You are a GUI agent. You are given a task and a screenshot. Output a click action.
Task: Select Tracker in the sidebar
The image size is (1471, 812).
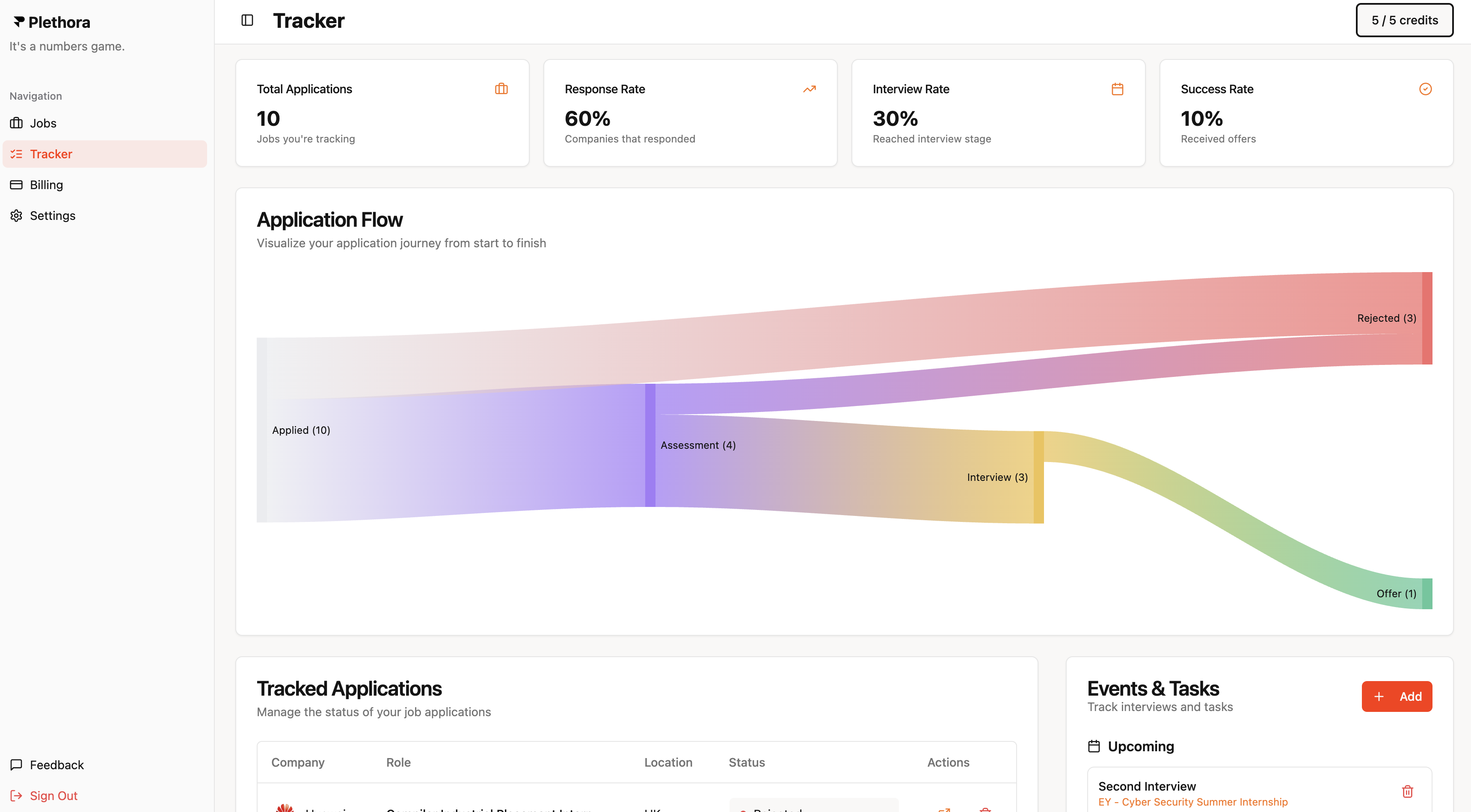pos(51,154)
